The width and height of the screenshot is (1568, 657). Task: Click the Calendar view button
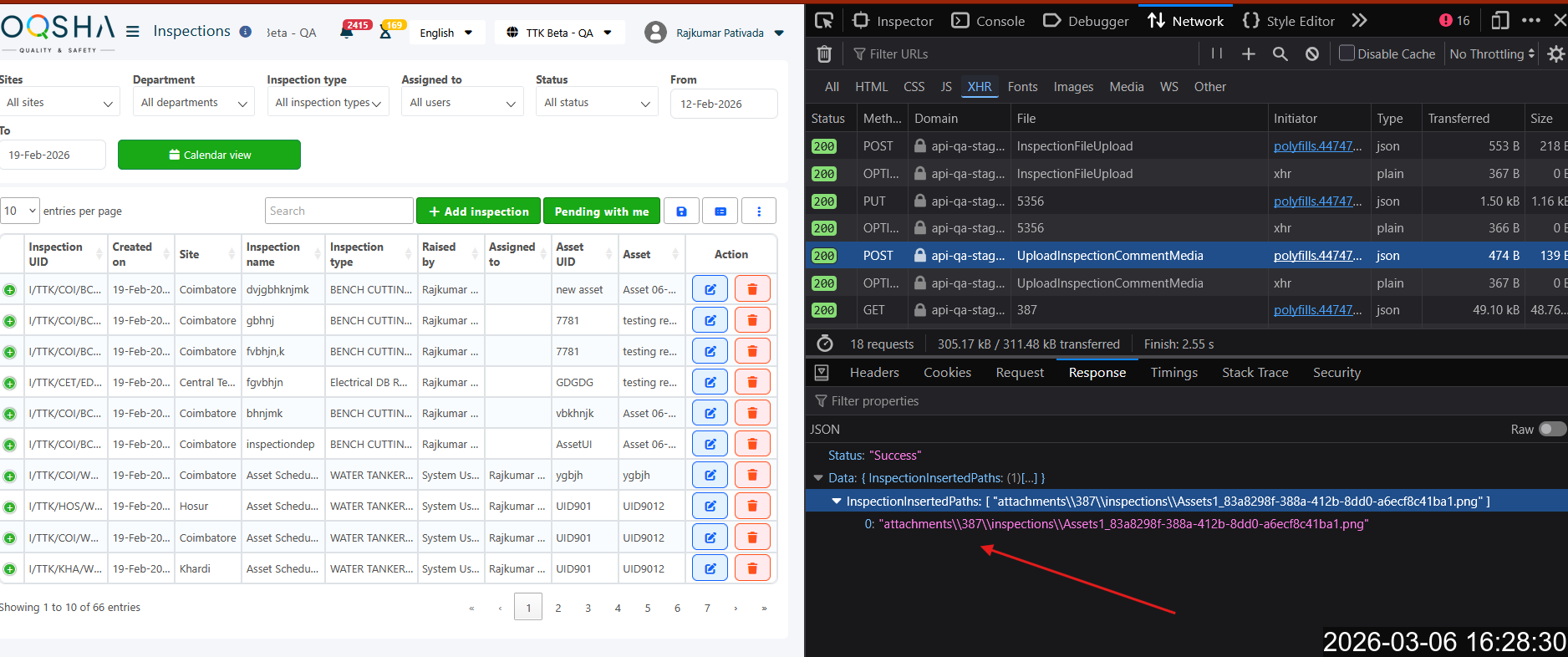[209, 155]
